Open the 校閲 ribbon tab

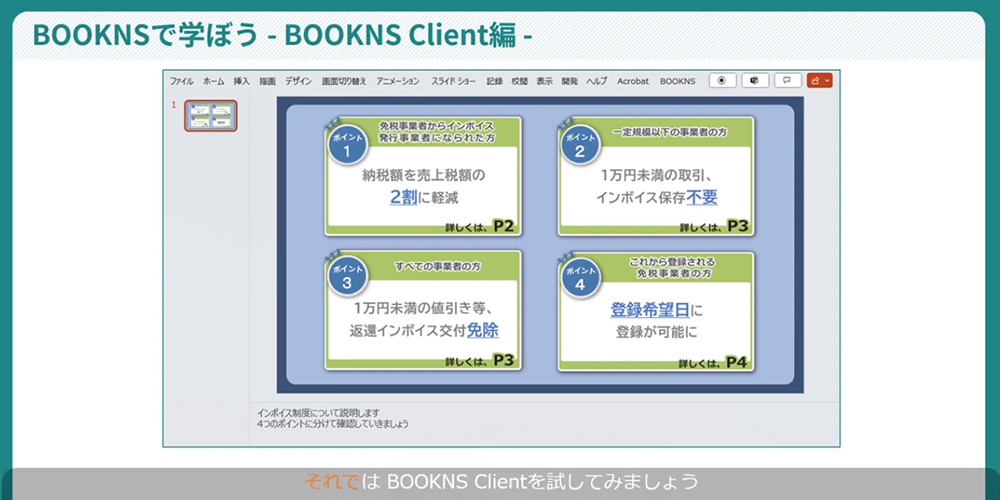tap(520, 82)
